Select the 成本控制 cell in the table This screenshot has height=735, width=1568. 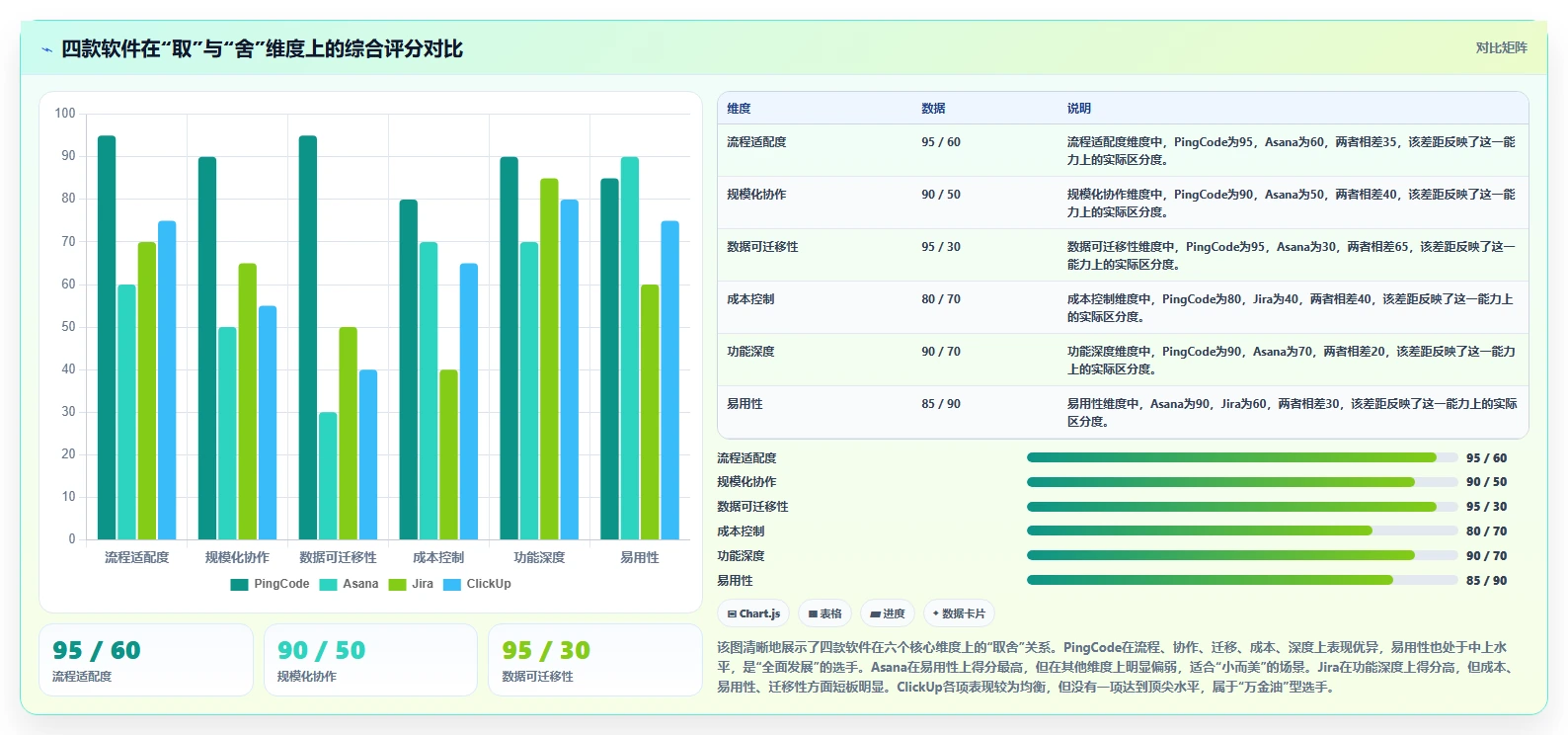coord(750,299)
